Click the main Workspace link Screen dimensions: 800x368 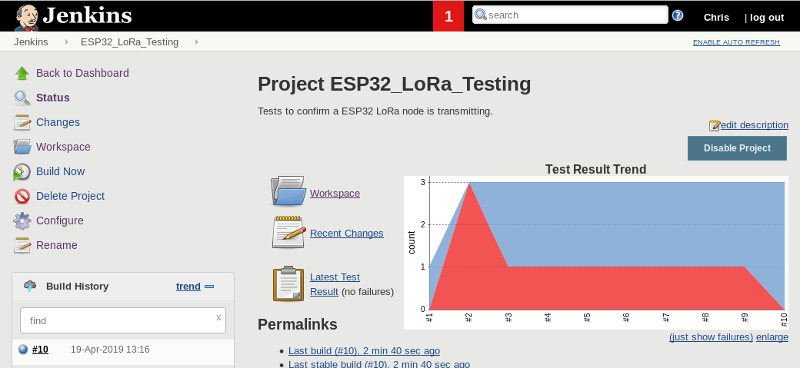tap(335, 193)
